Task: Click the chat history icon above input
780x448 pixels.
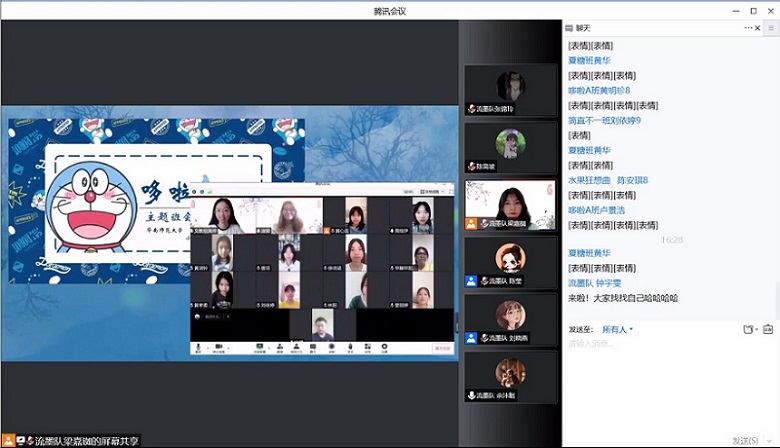Action: click(770, 329)
